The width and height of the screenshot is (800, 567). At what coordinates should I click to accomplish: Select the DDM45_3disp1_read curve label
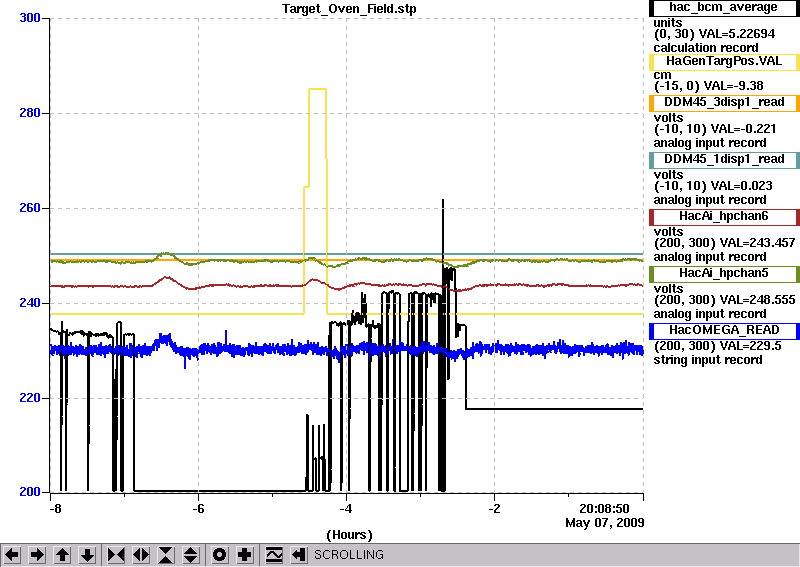[723, 103]
